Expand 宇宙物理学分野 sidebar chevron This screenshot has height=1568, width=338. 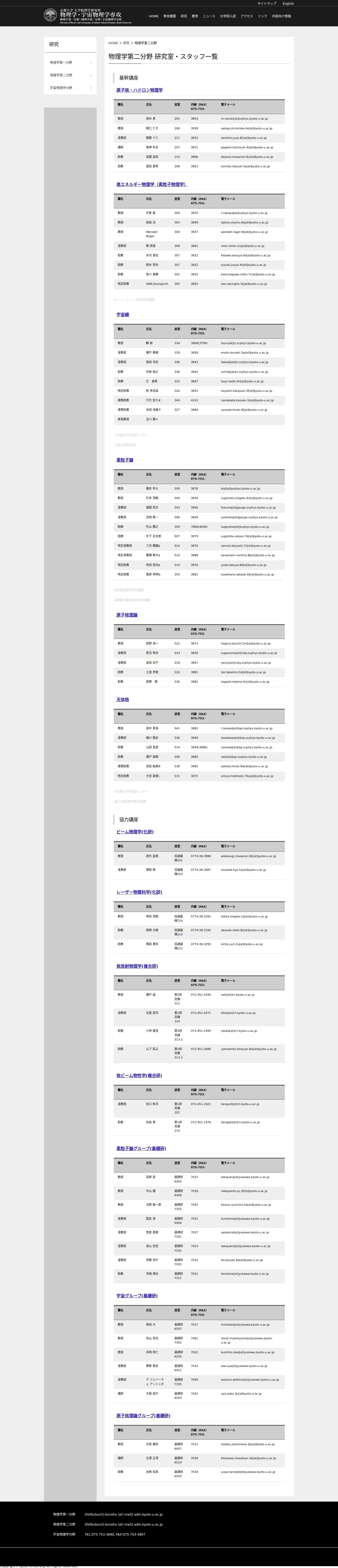coord(91,88)
